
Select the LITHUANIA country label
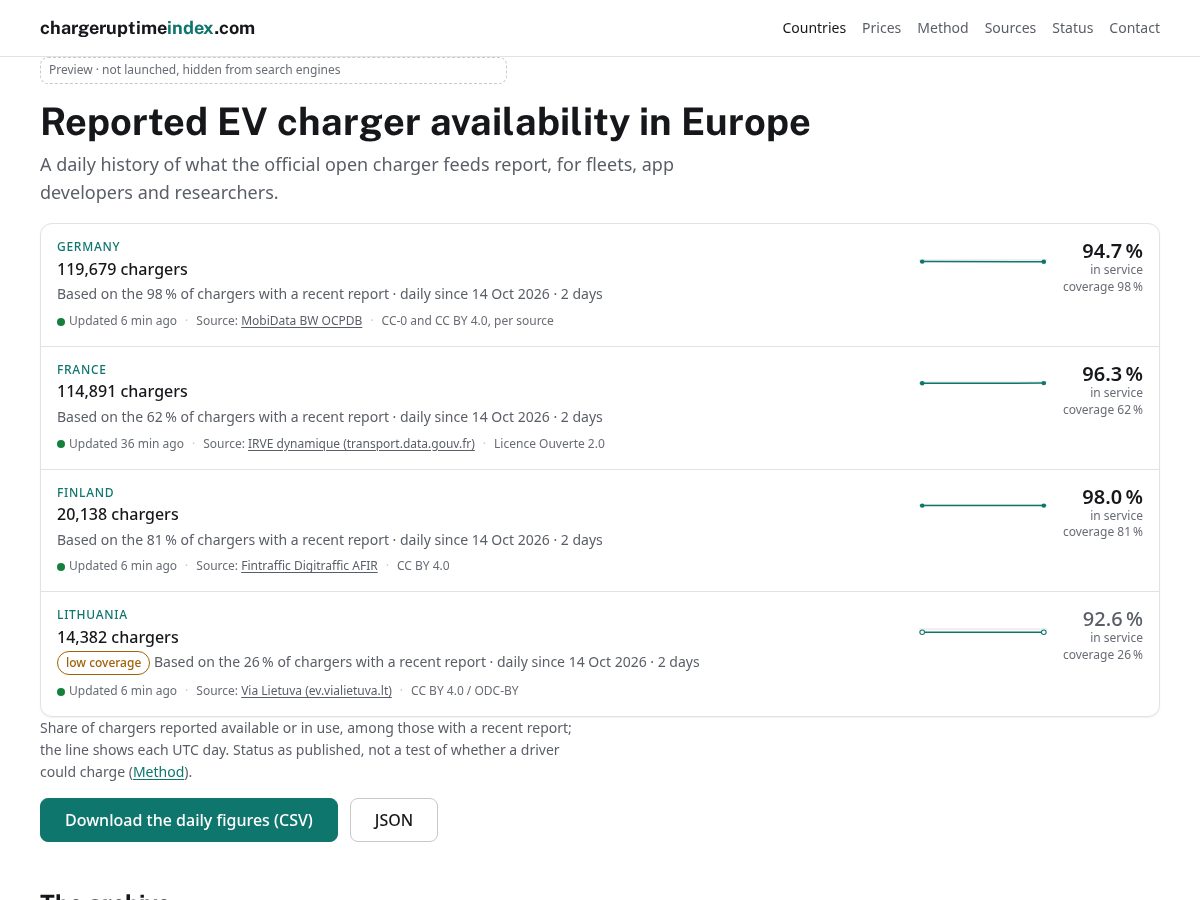point(92,615)
